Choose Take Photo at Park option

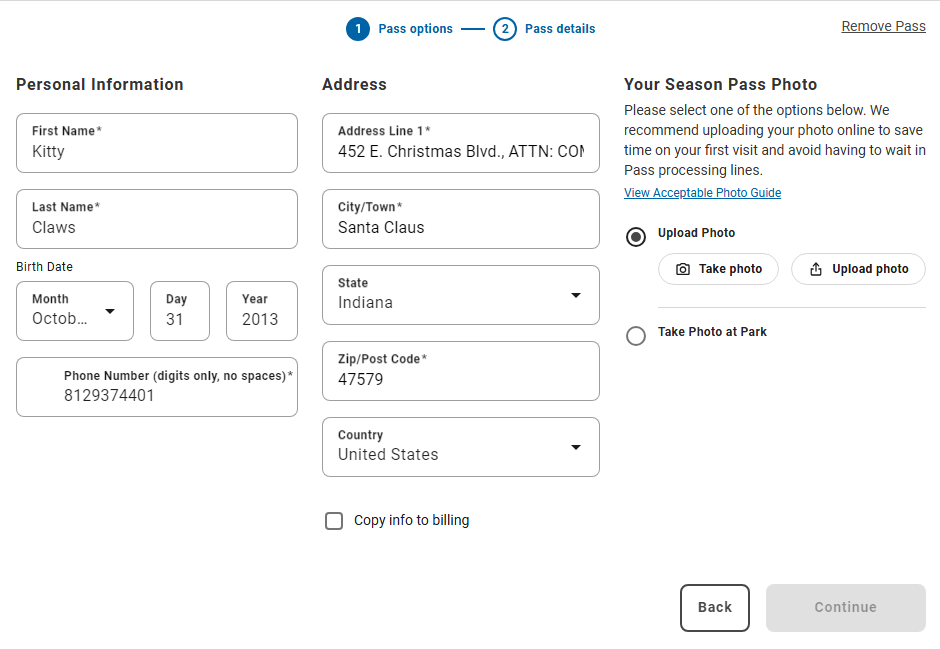pos(636,336)
